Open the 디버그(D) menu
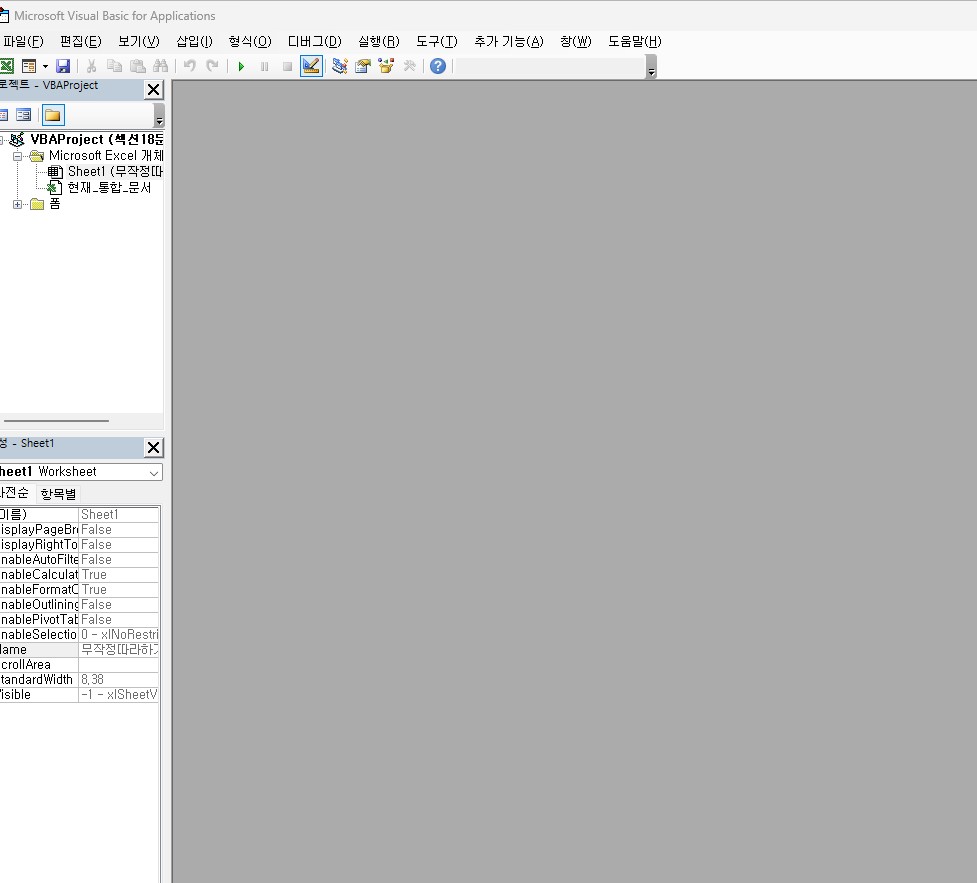 [x=314, y=41]
